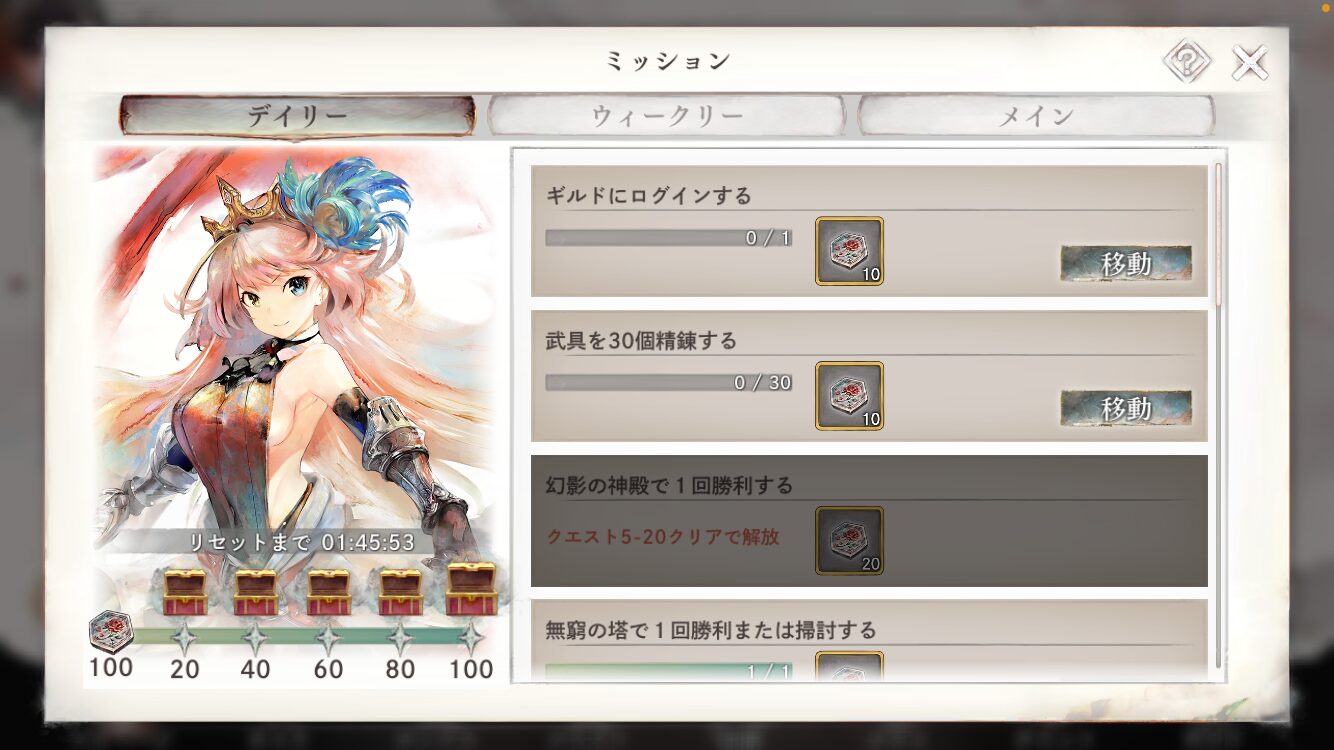Tap the locked 幻影の神殿 reward icon
Viewport: 1334px width, 750px height.
849,541
